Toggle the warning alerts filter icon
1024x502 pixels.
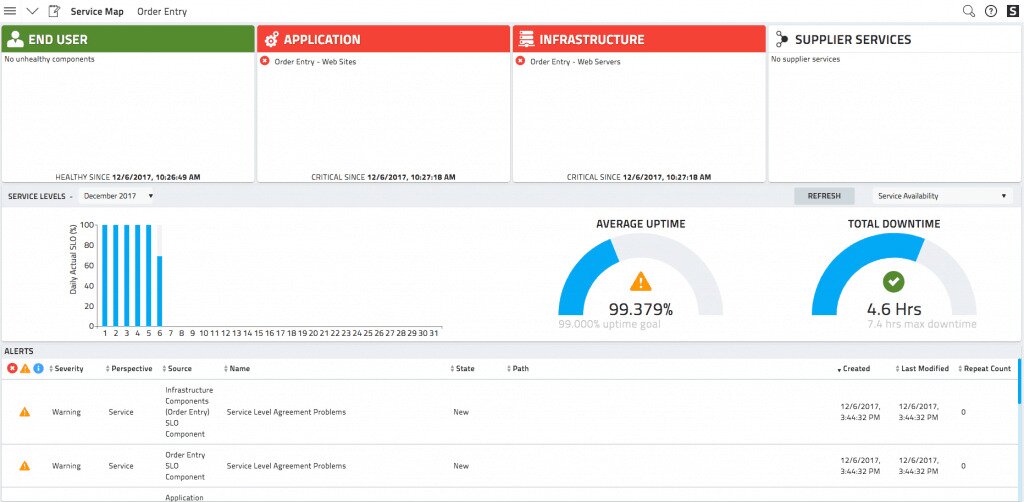(25, 369)
